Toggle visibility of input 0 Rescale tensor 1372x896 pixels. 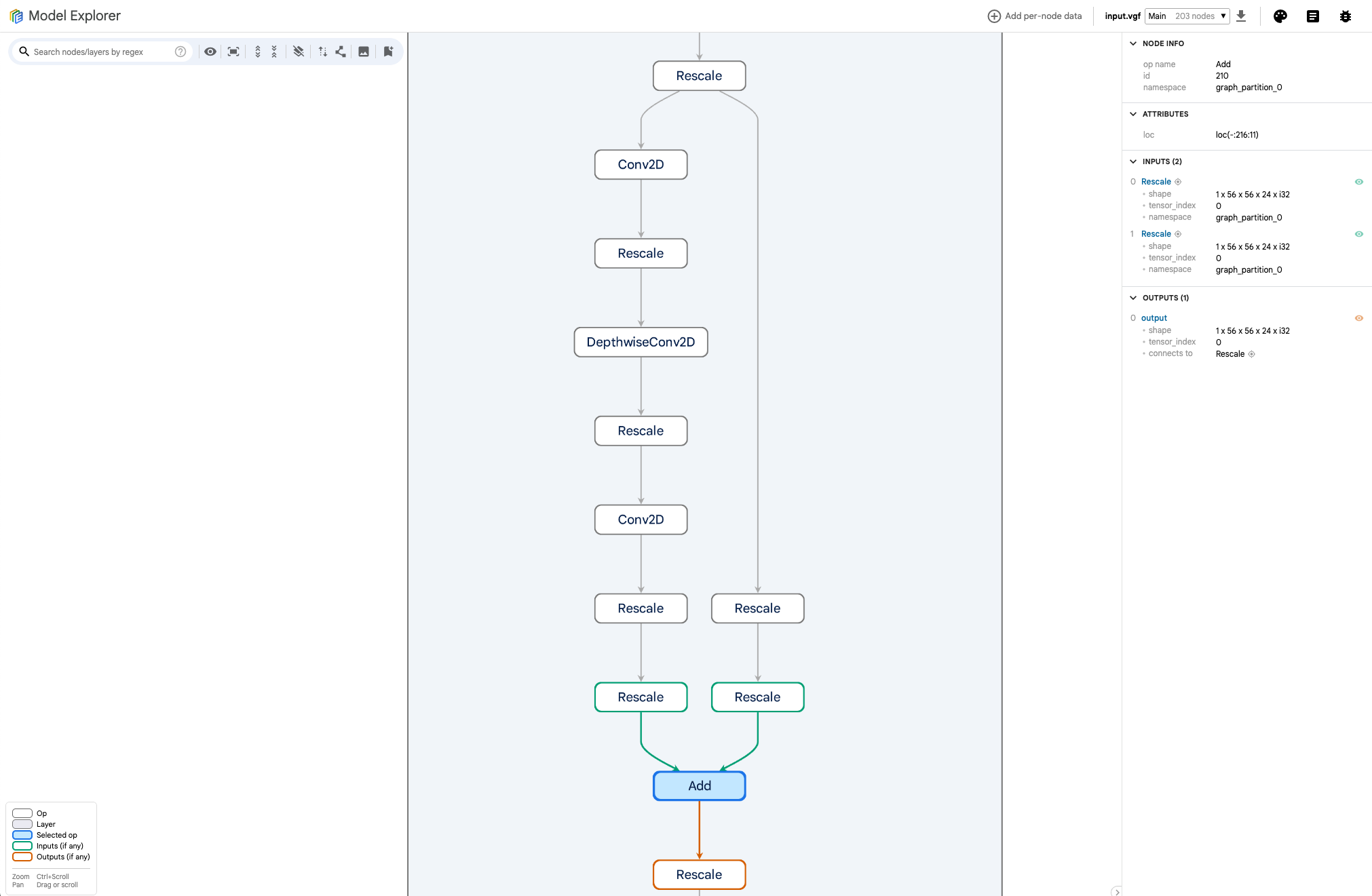1359,182
